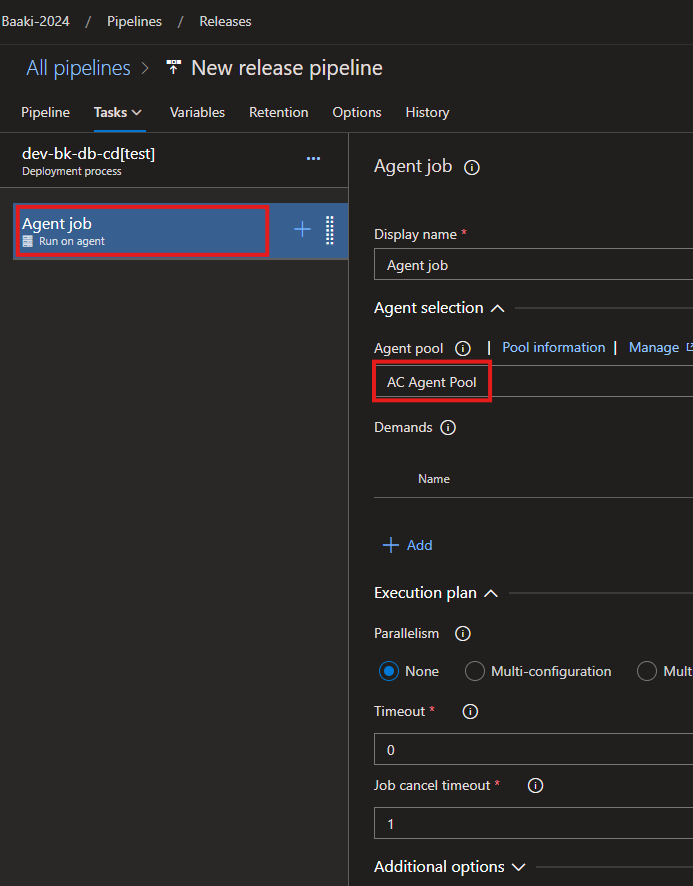
Task: Show info icon next to Job cancel timeout
Action: (535, 785)
